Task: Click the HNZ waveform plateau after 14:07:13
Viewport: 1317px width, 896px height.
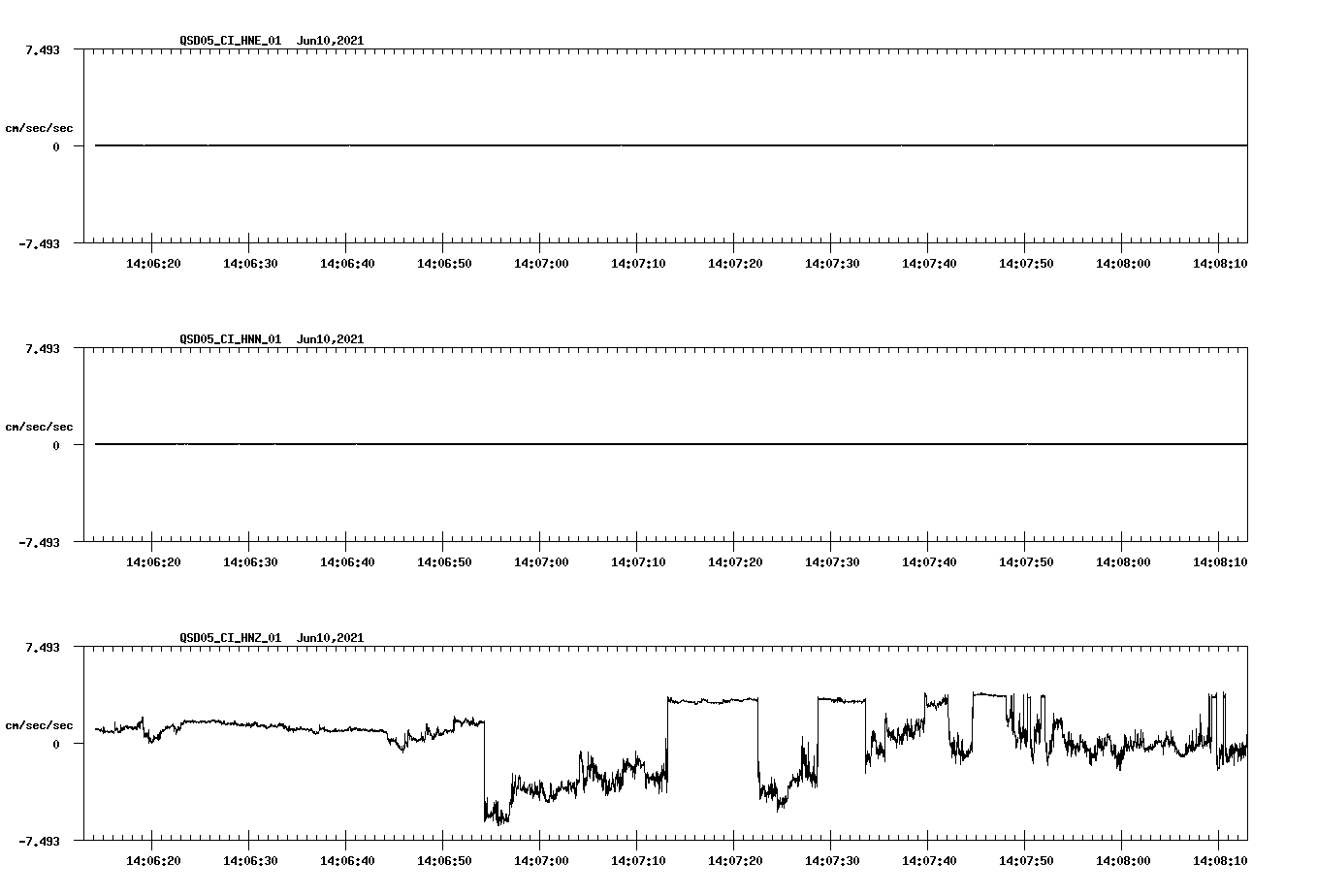Action: click(x=713, y=700)
